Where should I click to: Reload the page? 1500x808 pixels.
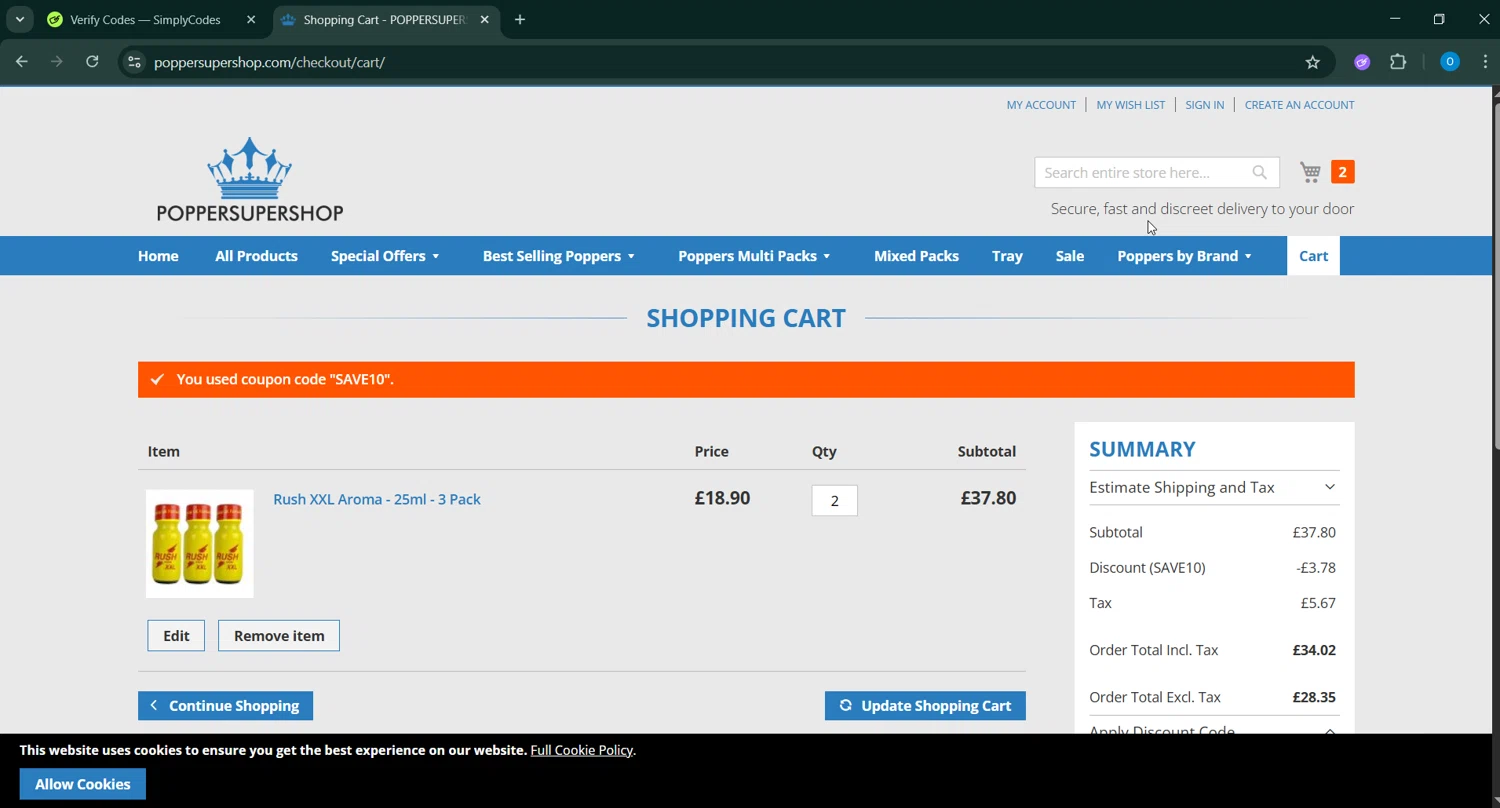coord(92,62)
